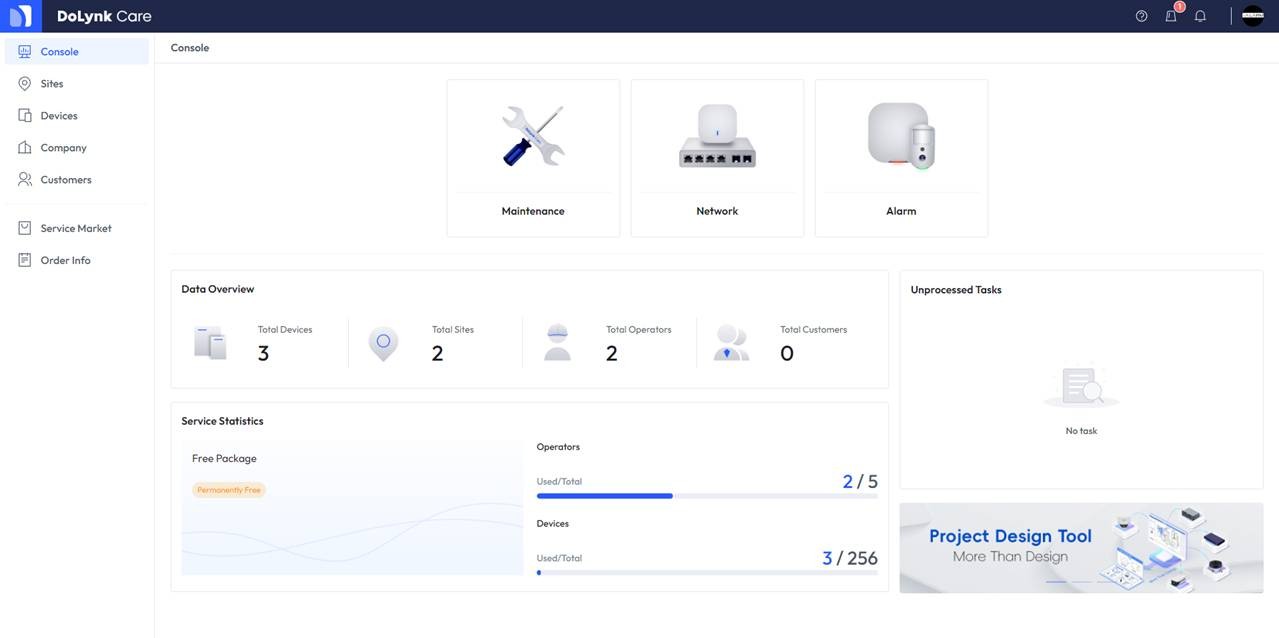Select Console in the sidebar
1279x638 pixels.
(59, 52)
